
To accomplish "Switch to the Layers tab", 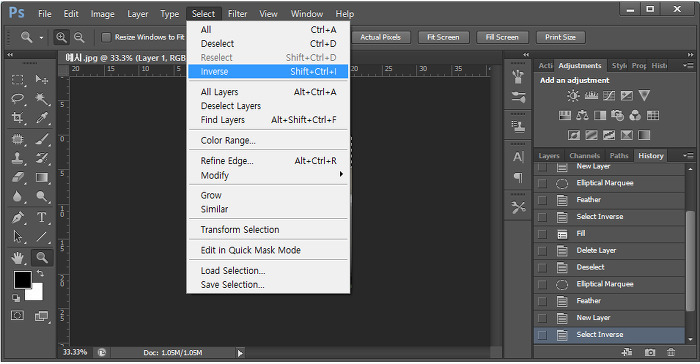I will click(x=549, y=156).
